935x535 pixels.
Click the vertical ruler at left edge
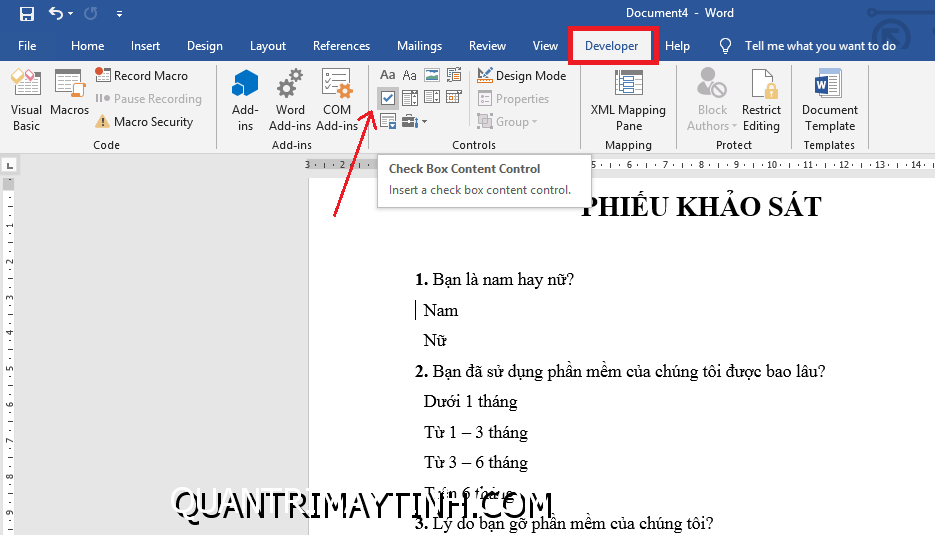pyautogui.click(x=8, y=355)
